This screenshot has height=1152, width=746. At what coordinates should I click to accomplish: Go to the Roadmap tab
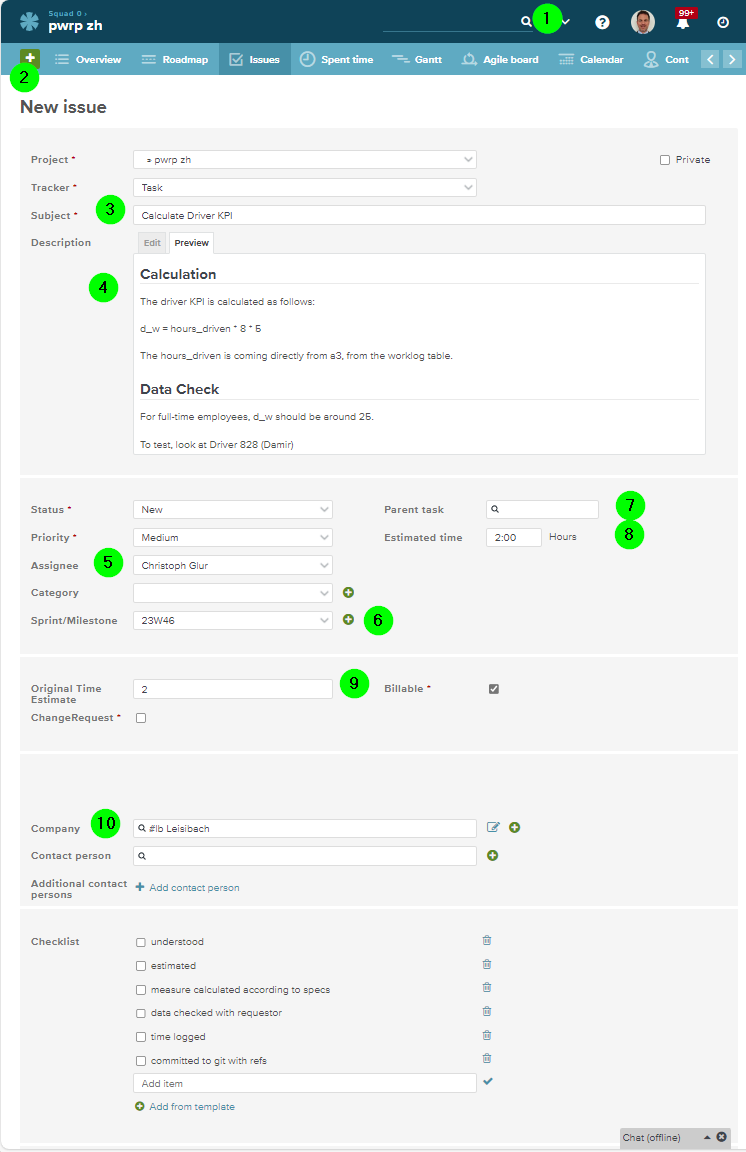174,60
